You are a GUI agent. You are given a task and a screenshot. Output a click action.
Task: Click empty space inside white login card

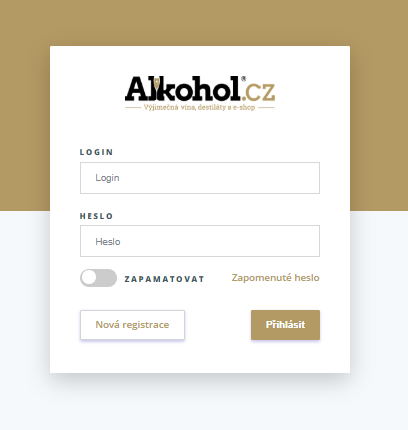(200, 357)
